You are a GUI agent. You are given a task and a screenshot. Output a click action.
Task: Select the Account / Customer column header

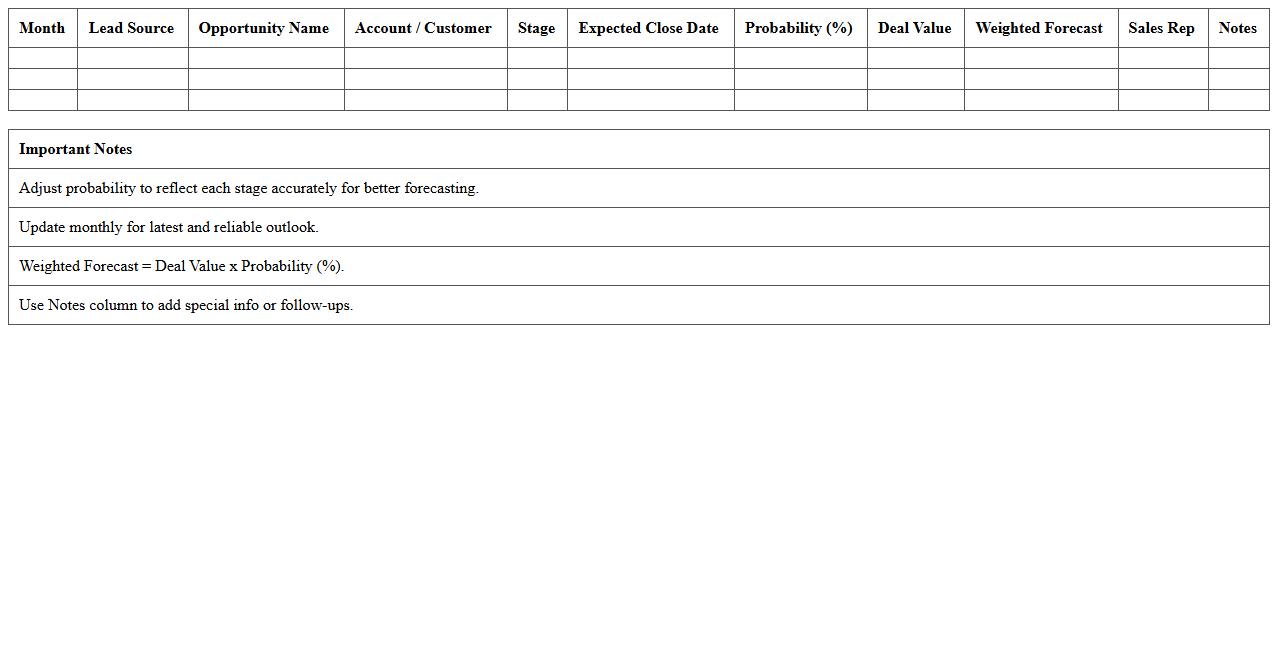coord(423,28)
